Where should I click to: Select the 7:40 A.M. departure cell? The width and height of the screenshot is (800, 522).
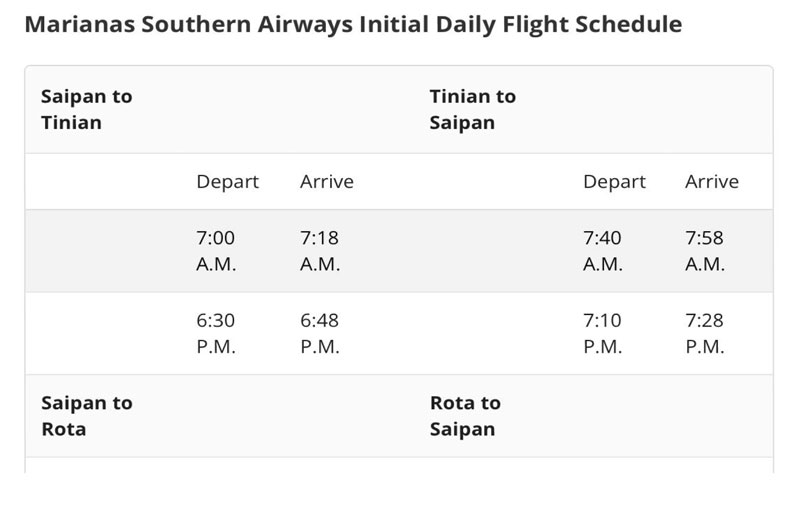(x=603, y=251)
